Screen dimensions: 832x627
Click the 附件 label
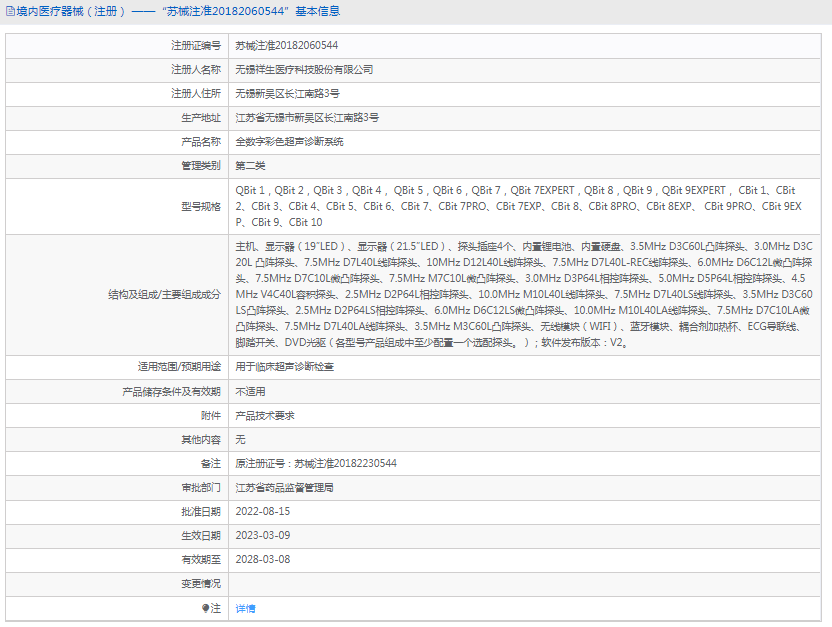pos(211,415)
